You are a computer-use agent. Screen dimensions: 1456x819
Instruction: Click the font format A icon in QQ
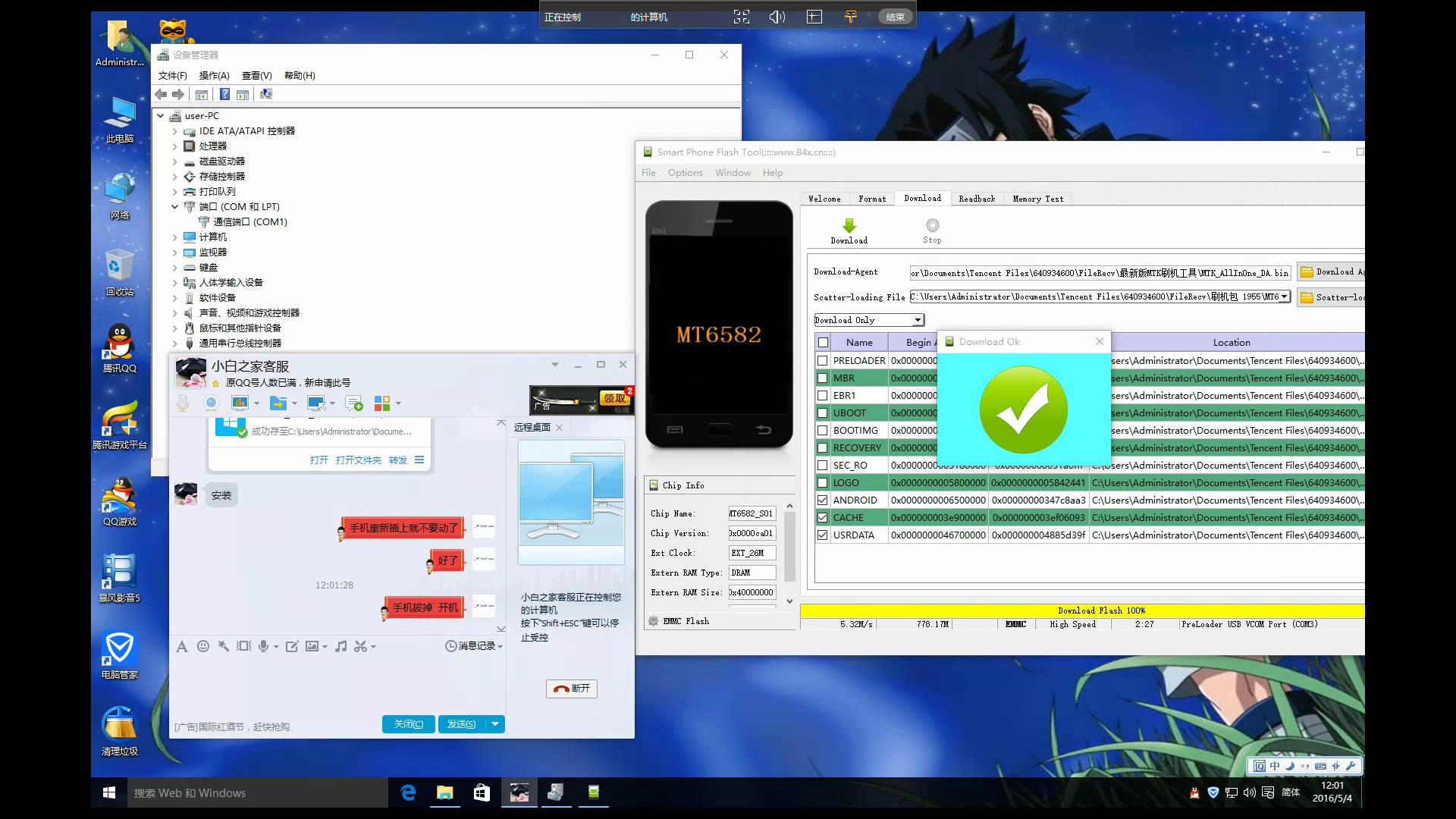[181, 646]
